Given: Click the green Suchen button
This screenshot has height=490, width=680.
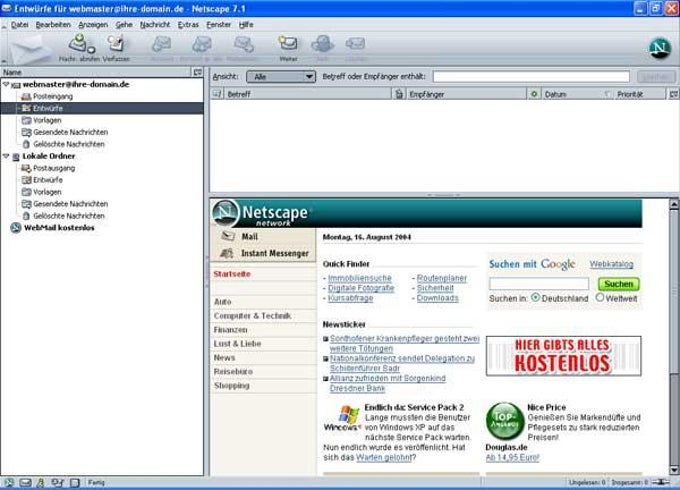Looking at the screenshot, I should click(618, 284).
